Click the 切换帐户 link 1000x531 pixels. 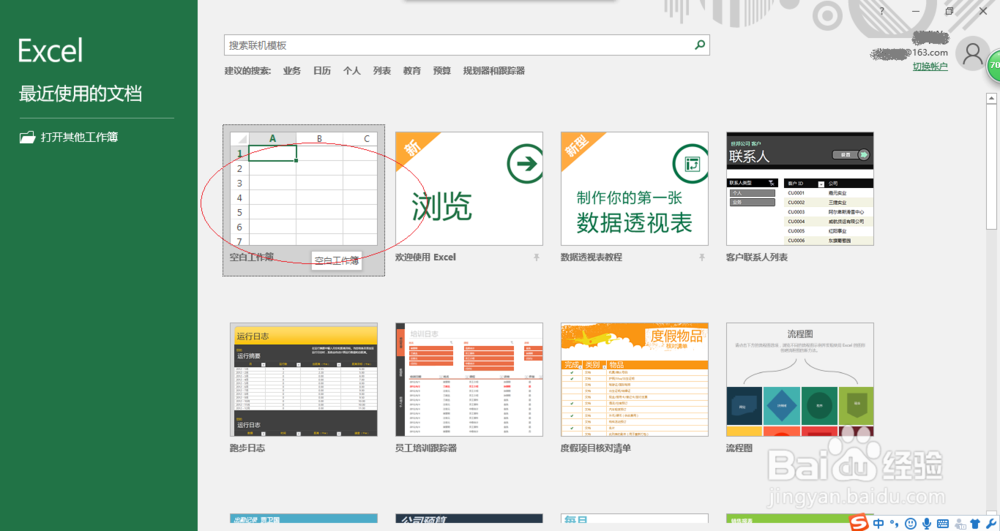click(x=930, y=66)
